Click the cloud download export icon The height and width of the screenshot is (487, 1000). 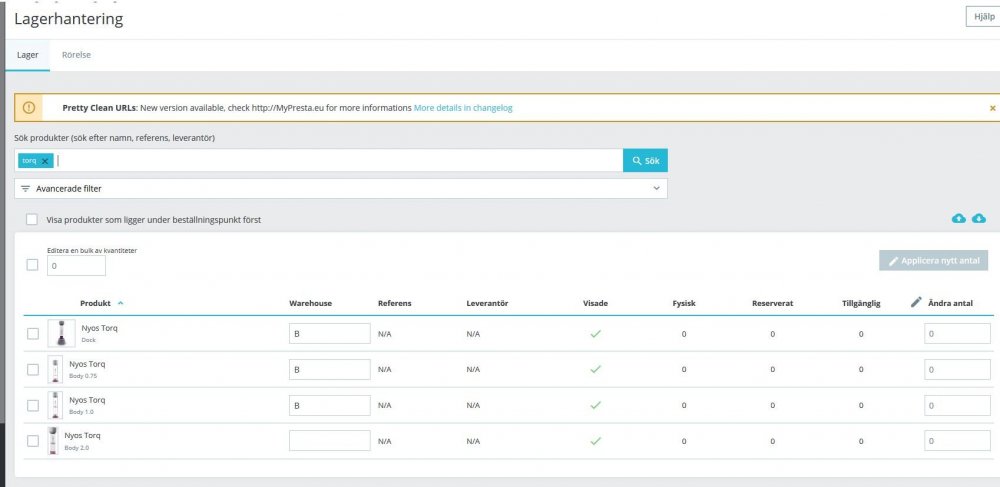[x=979, y=218]
